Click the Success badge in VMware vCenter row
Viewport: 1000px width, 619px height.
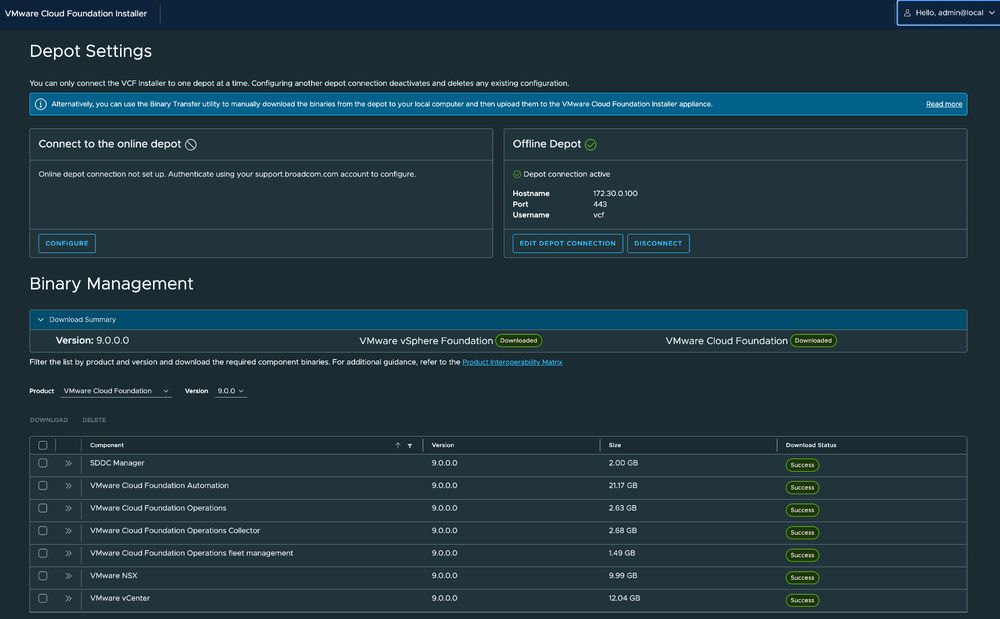802,601
